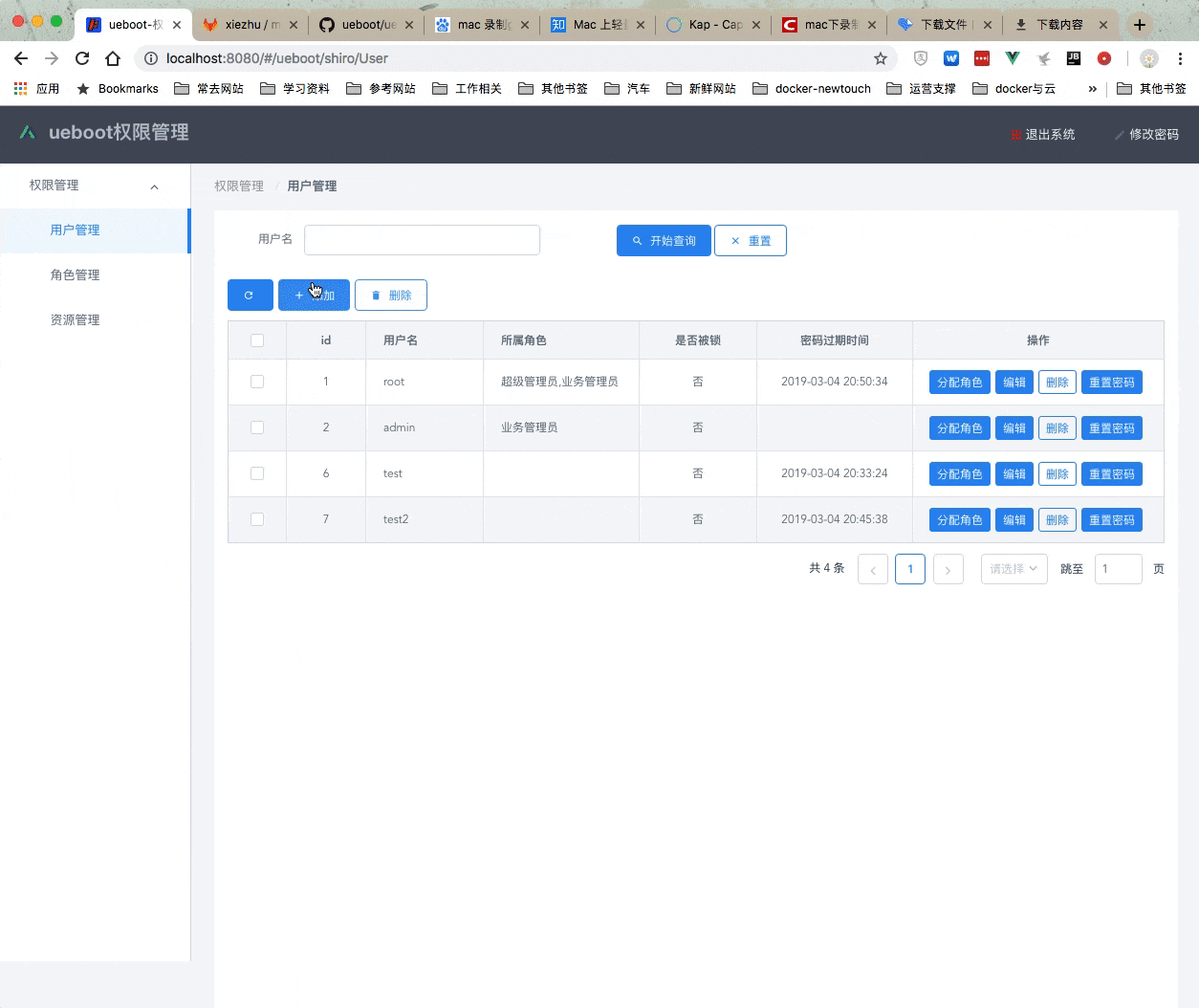Click the browser address bar
The image size is (1199, 1008).
516,58
